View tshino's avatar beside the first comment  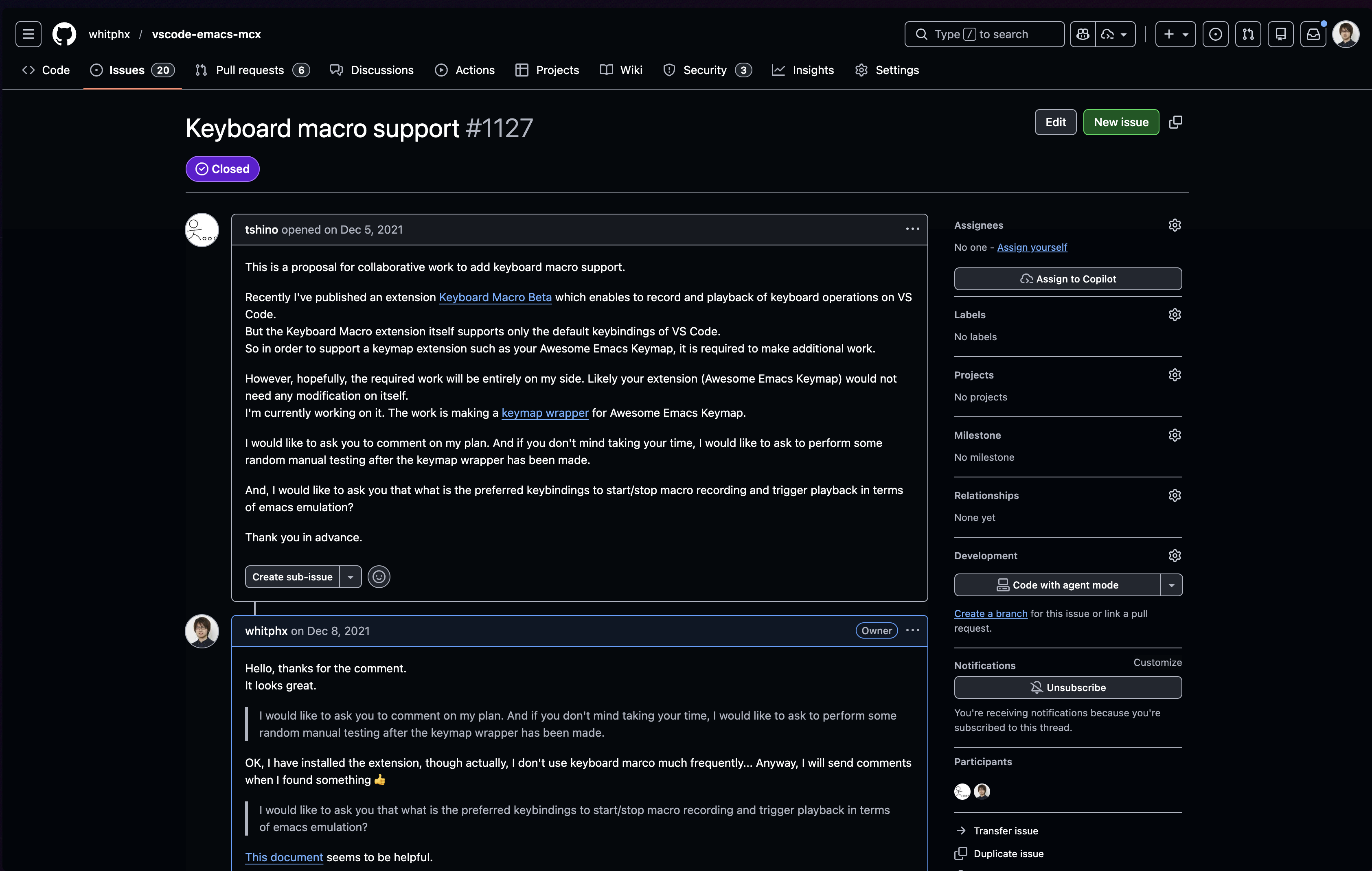pyautogui.click(x=202, y=230)
